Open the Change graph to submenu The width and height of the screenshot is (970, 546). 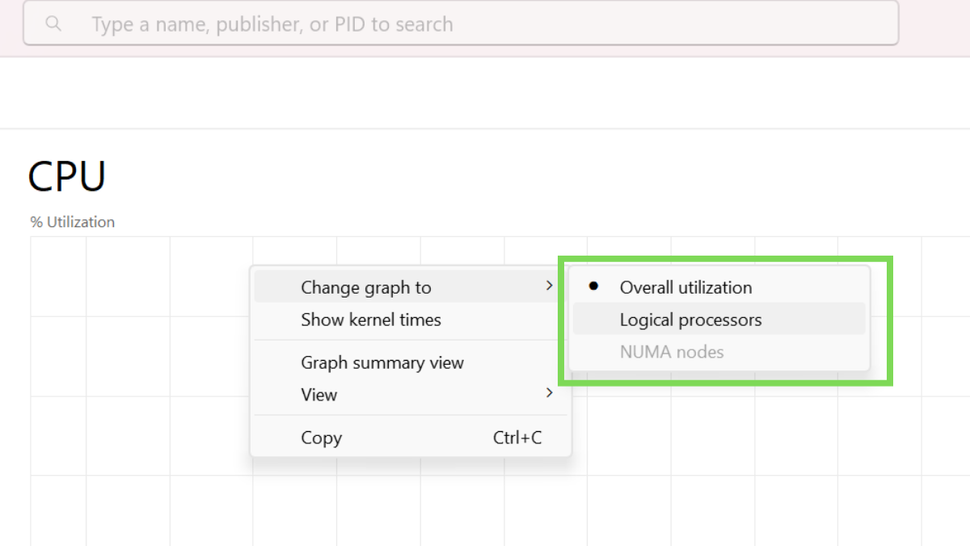coord(366,287)
